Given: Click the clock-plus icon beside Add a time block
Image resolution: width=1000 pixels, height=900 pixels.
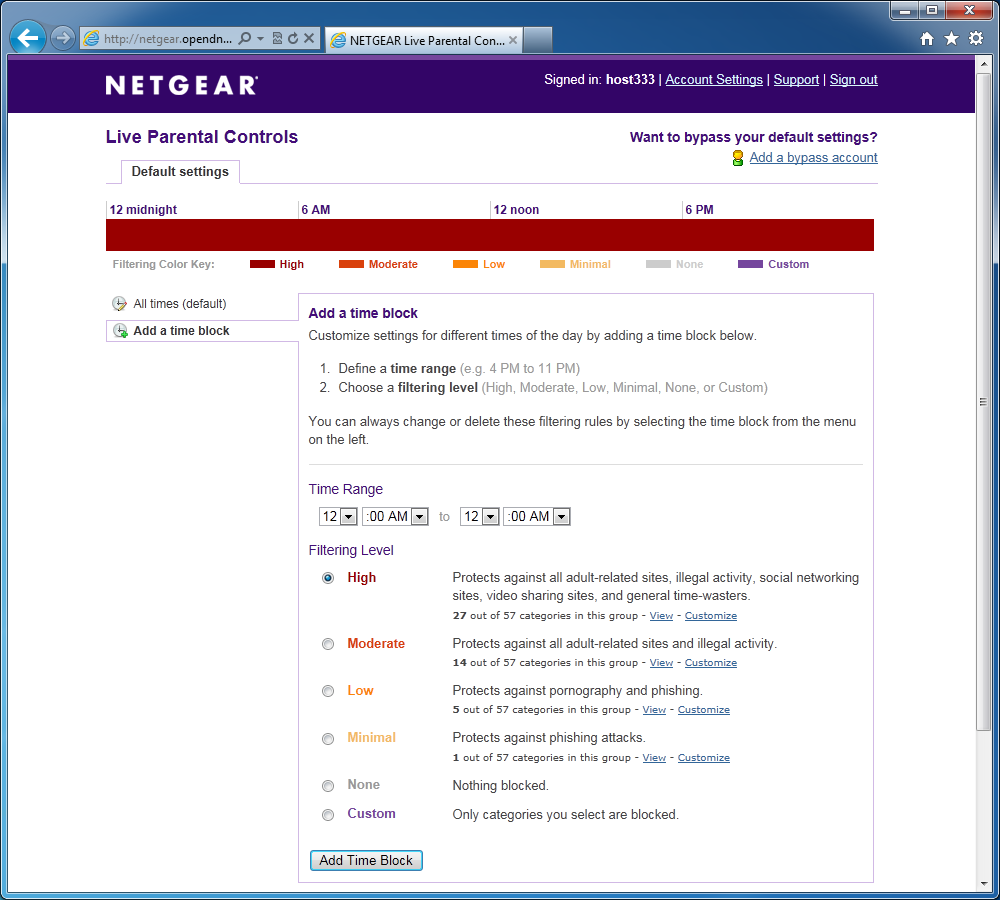Looking at the screenshot, I should (120, 331).
